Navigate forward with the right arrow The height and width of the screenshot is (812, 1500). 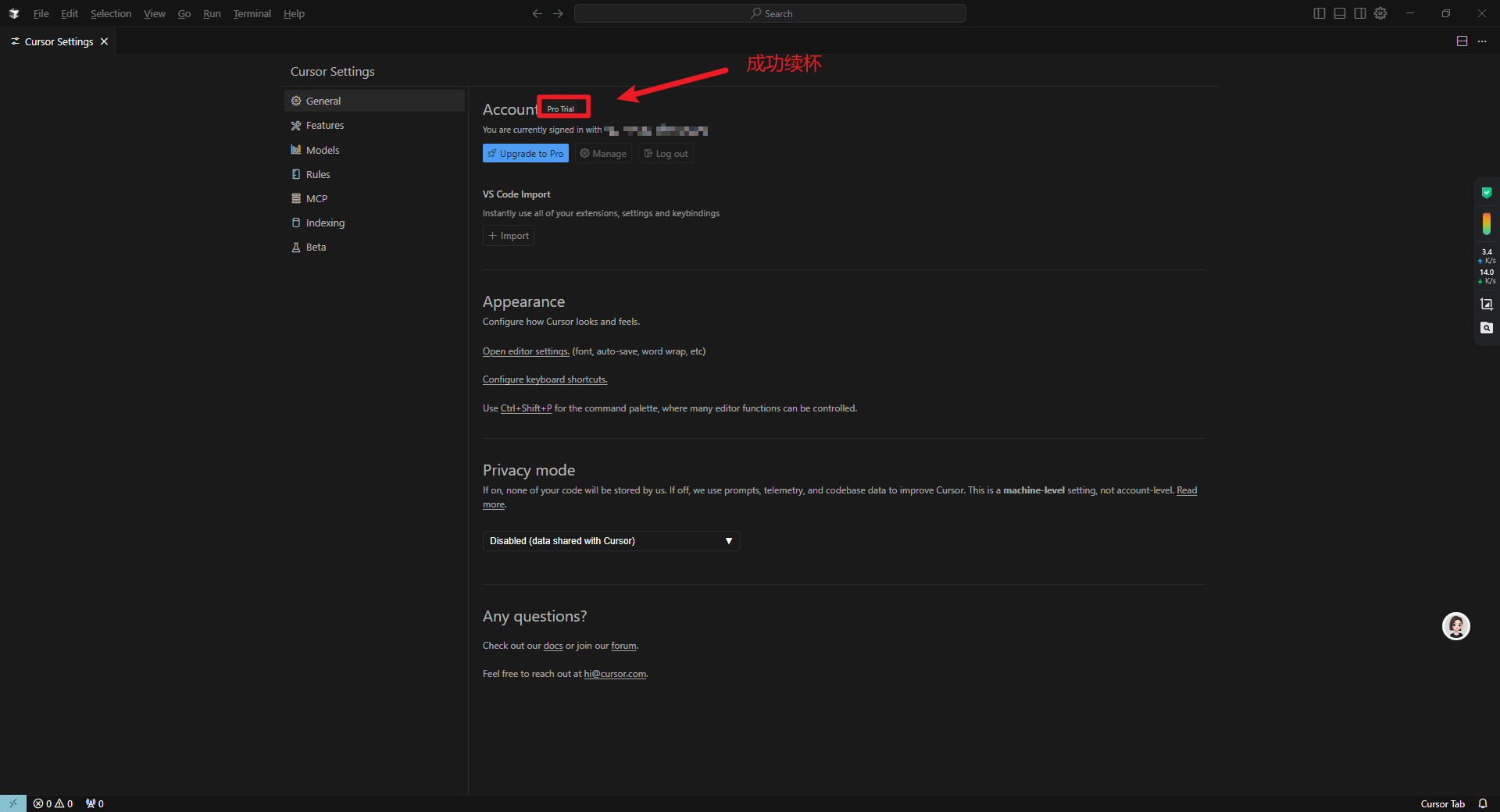click(x=558, y=13)
